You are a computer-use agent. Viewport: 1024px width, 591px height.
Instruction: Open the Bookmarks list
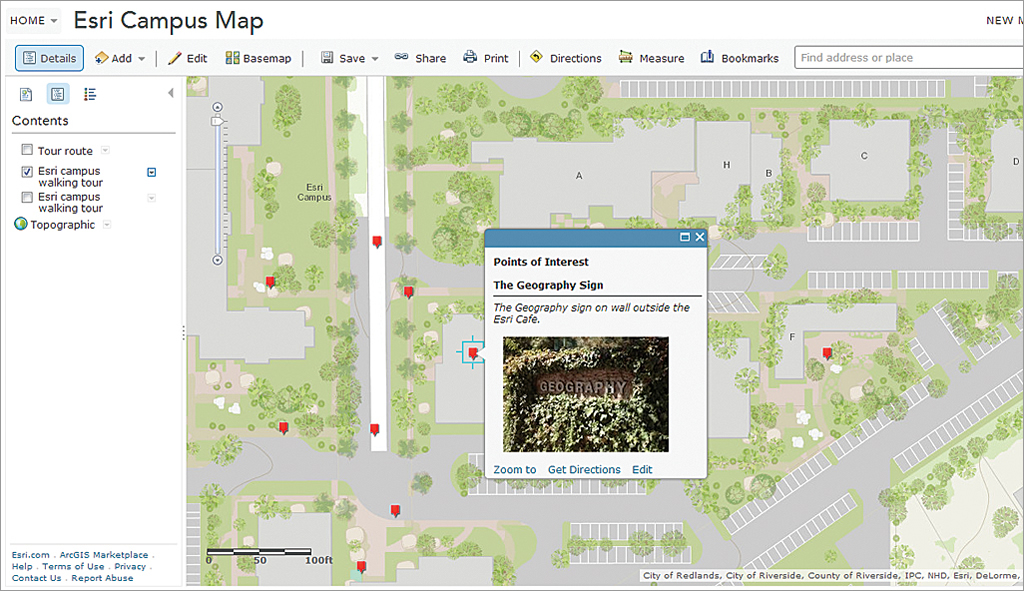[x=739, y=58]
